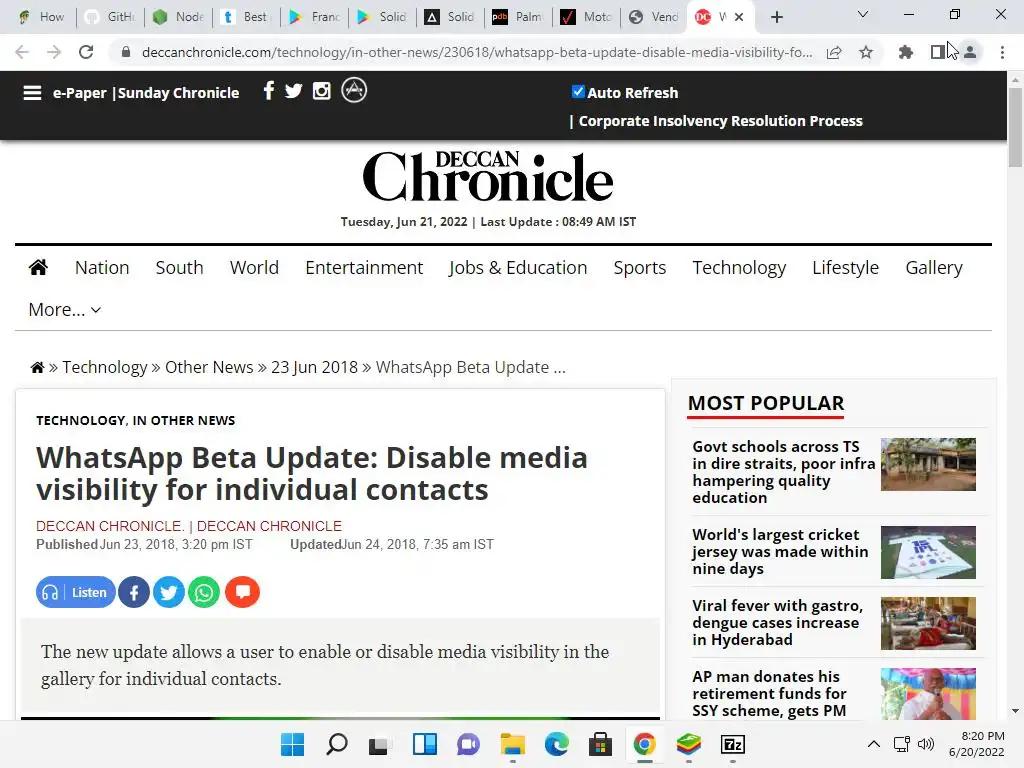Open the World section
The height and width of the screenshot is (768, 1024).
pos(254,268)
